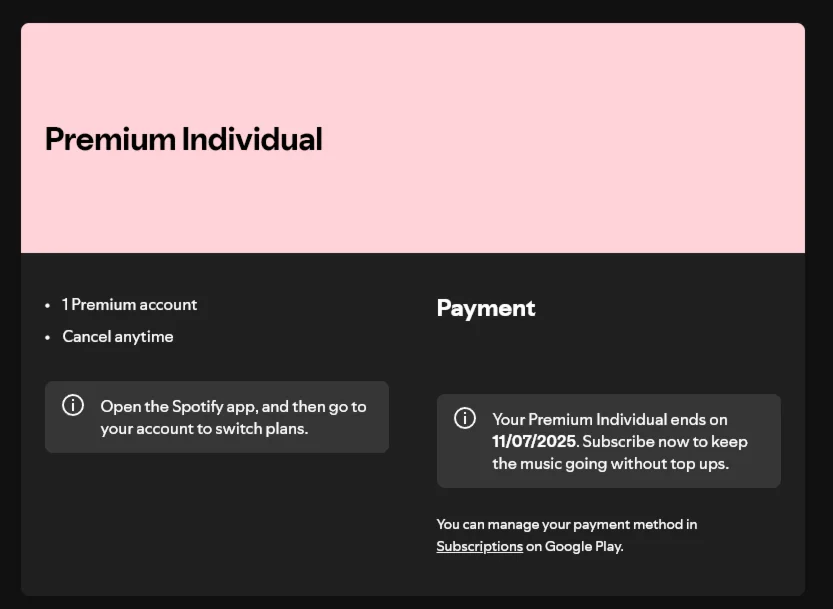Image resolution: width=833 pixels, height=609 pixels.
Task: Click the bullet dot before Cancel anytime
Action: point(47,337)
